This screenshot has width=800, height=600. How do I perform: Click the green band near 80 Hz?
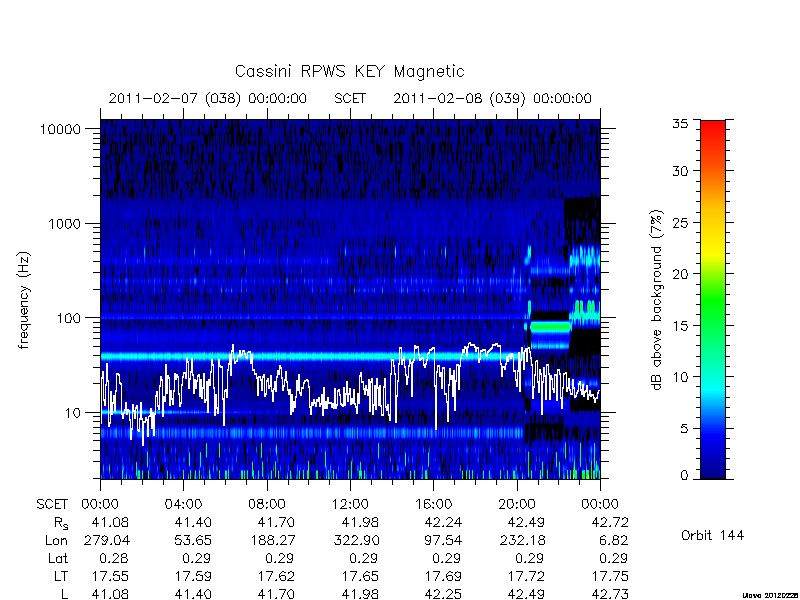pyautogui.click(x=549, y=326)
